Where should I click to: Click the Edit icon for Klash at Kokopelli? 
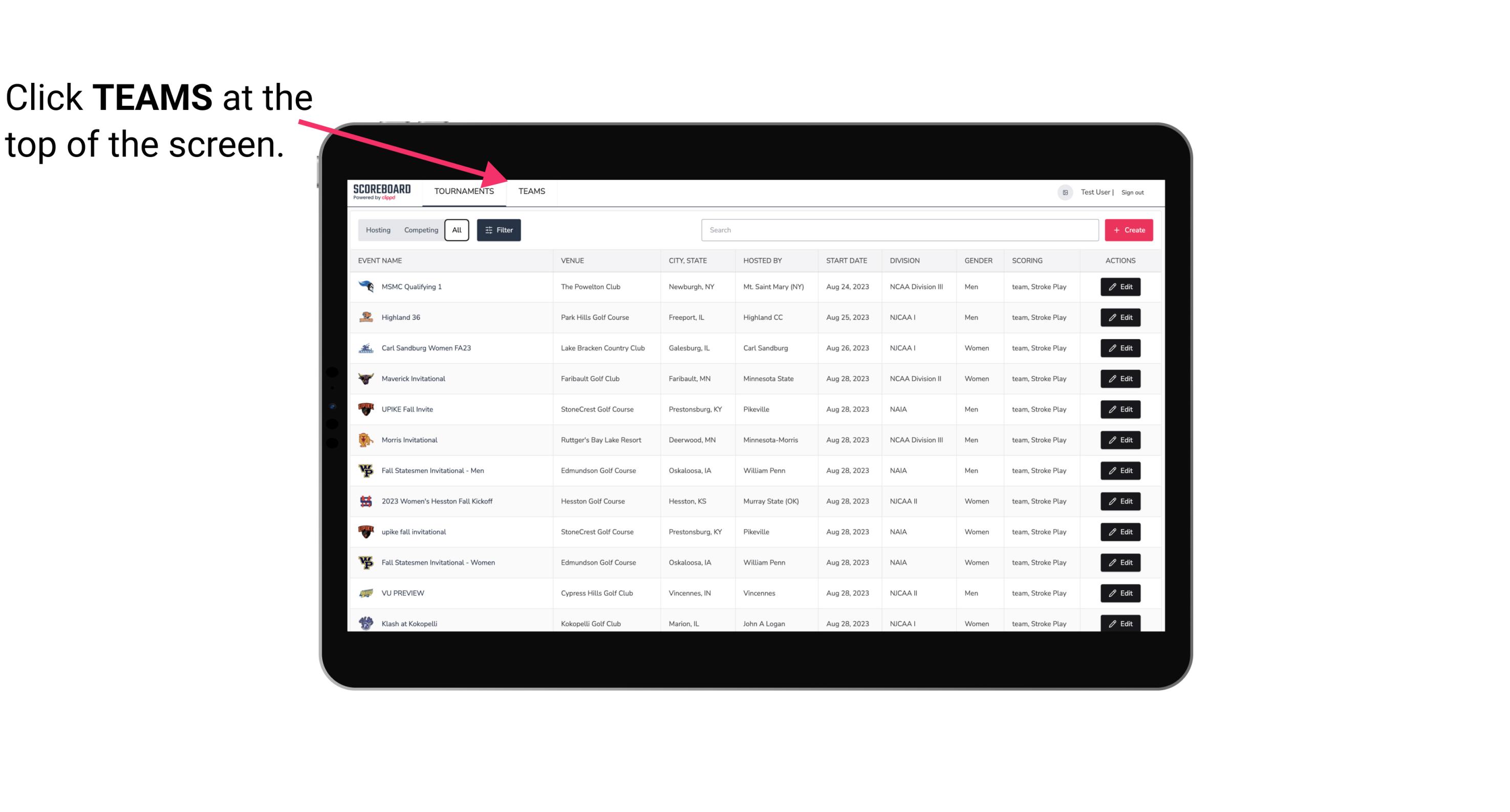click(1120, 623)
